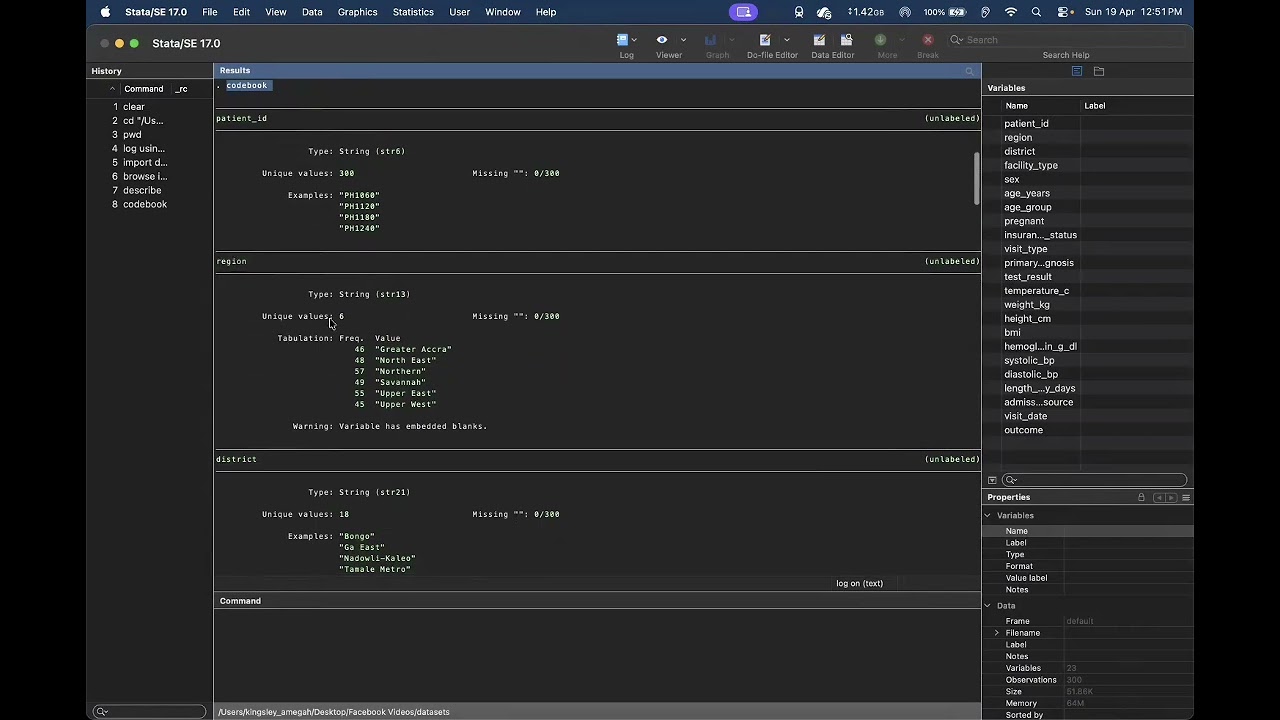
Task: Select variable 'facility_type' in Variables list
Action: (1031, 166)
